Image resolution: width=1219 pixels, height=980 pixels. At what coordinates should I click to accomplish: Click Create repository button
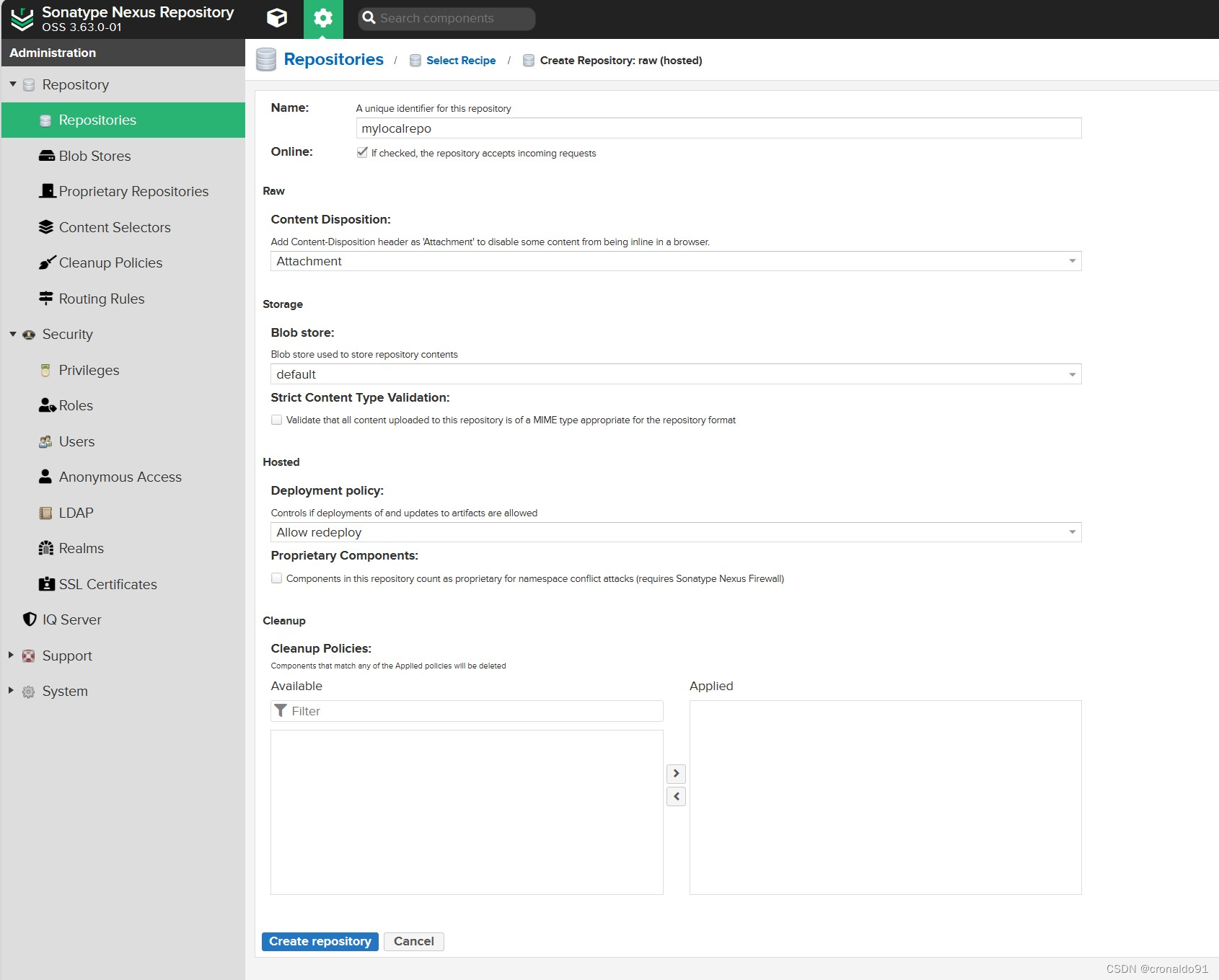pyautogui.click(x=320, y=941)
